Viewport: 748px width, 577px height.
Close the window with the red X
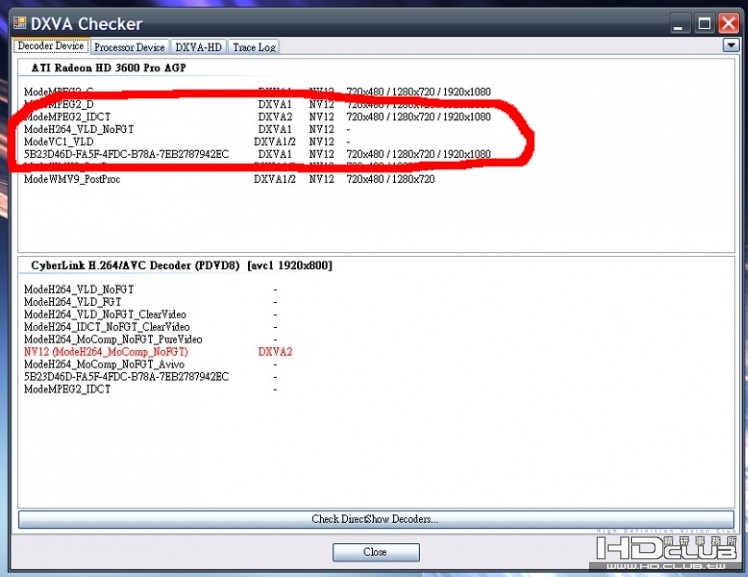(728, 23)
